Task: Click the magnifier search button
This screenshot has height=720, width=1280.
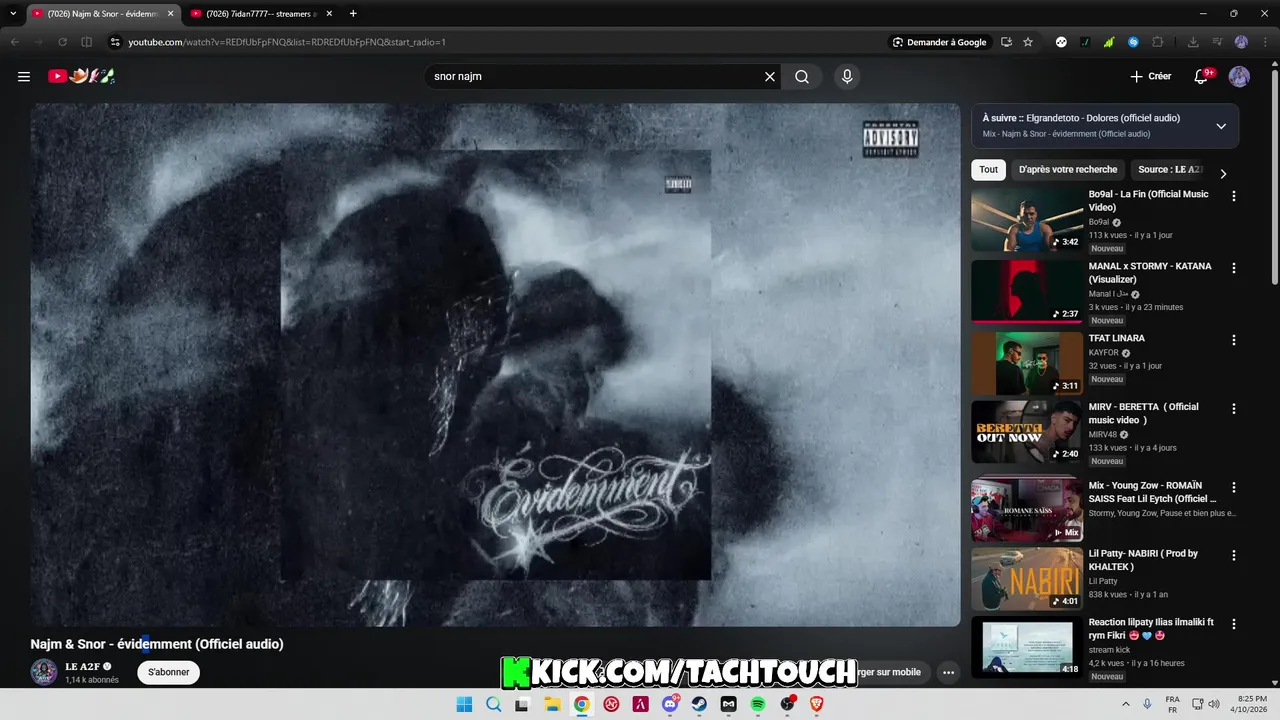Action: 802,77
